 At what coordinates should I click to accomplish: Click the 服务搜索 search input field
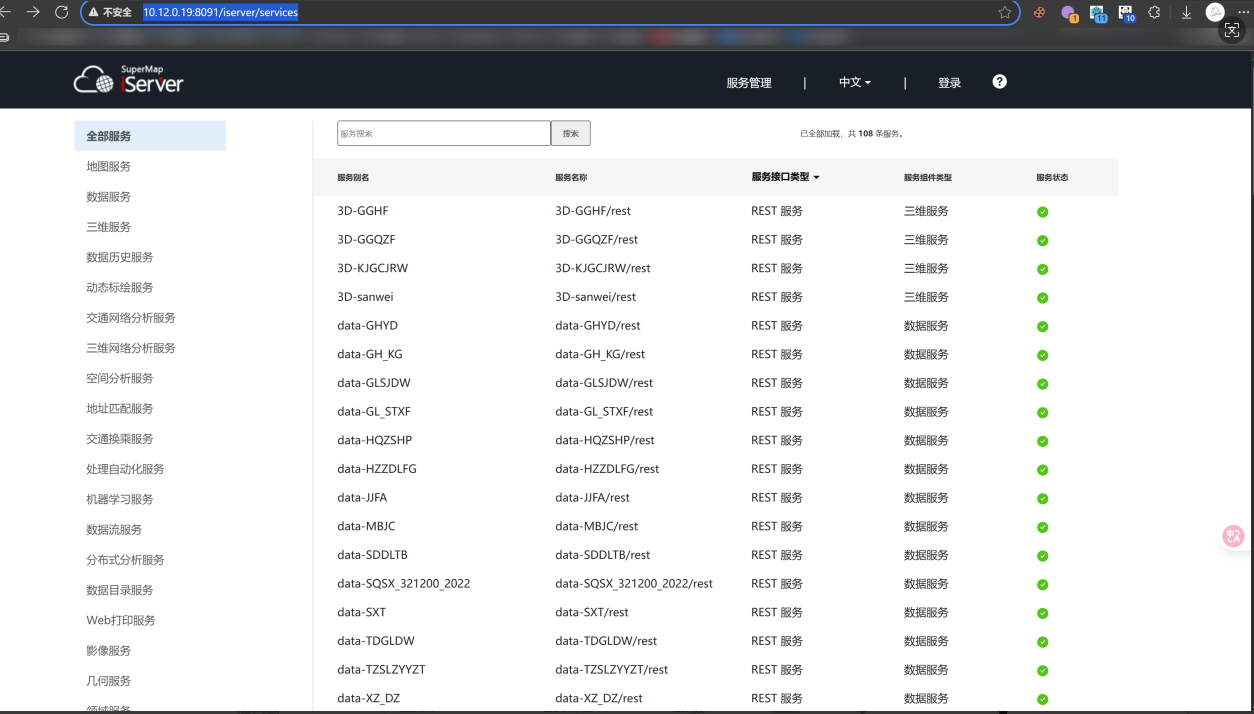tap(443, 133)
